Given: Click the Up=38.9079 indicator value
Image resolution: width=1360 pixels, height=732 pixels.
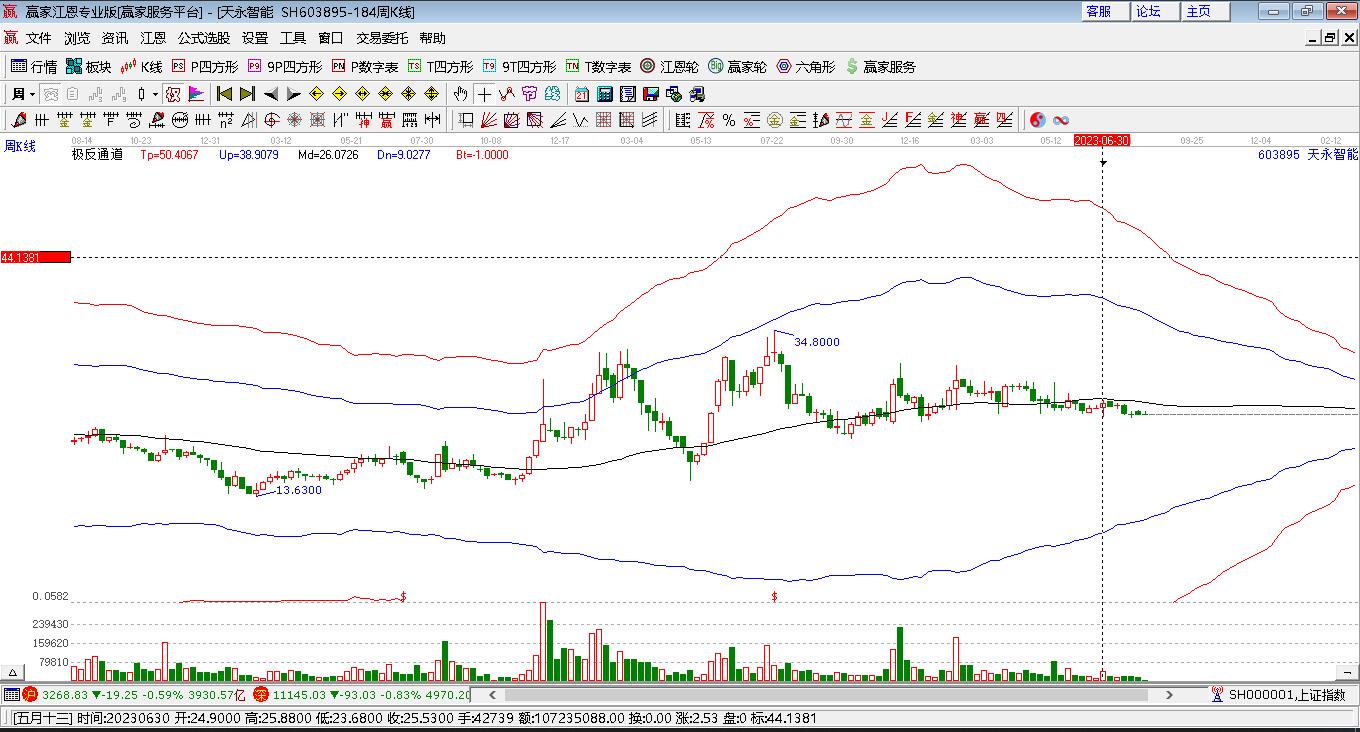Looking at the screenshot, I should [x=248, y=155].
